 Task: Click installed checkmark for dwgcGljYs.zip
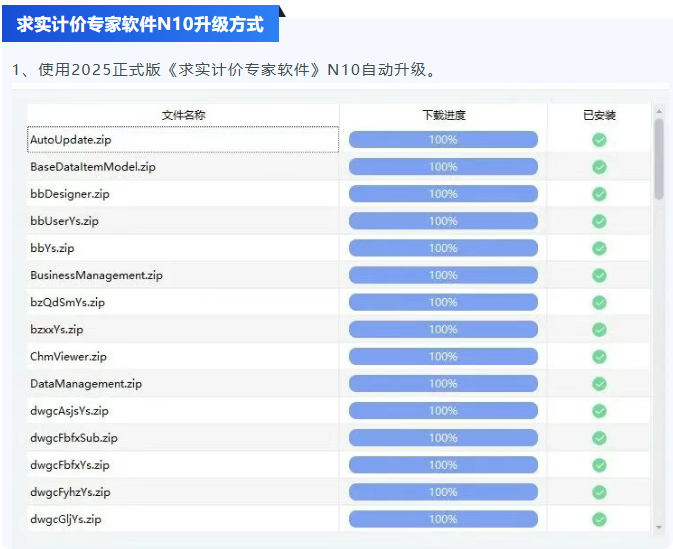tap(599, 519)
